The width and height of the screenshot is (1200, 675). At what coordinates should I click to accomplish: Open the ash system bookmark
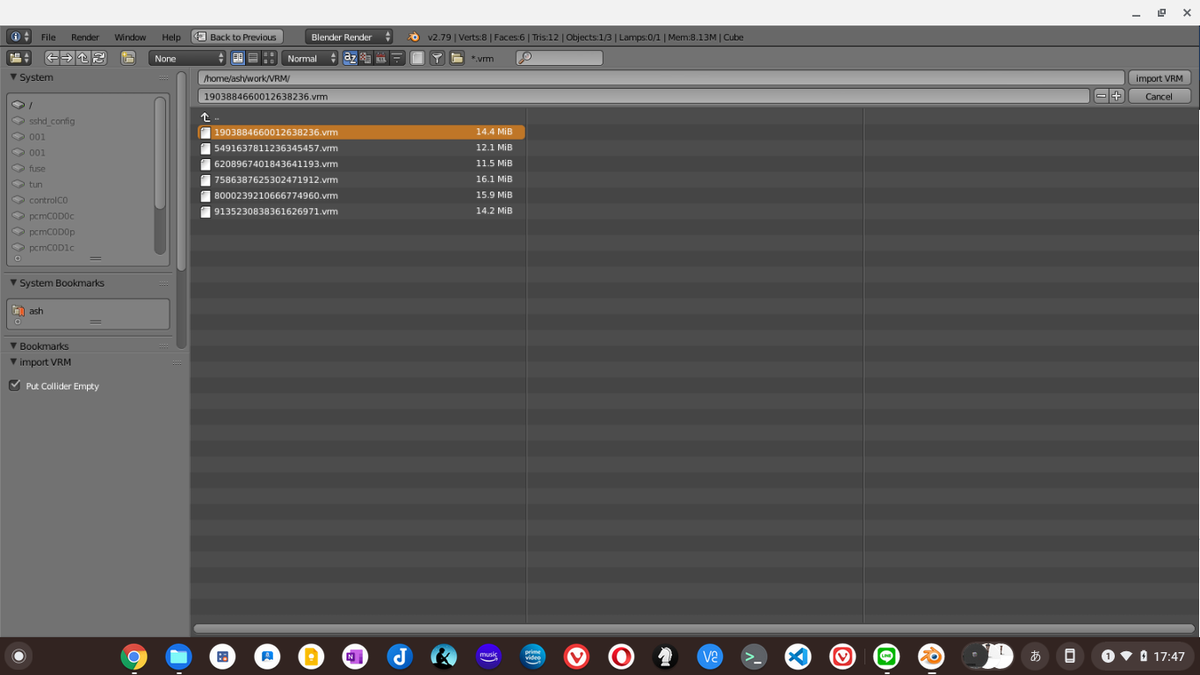pos(88,311)
